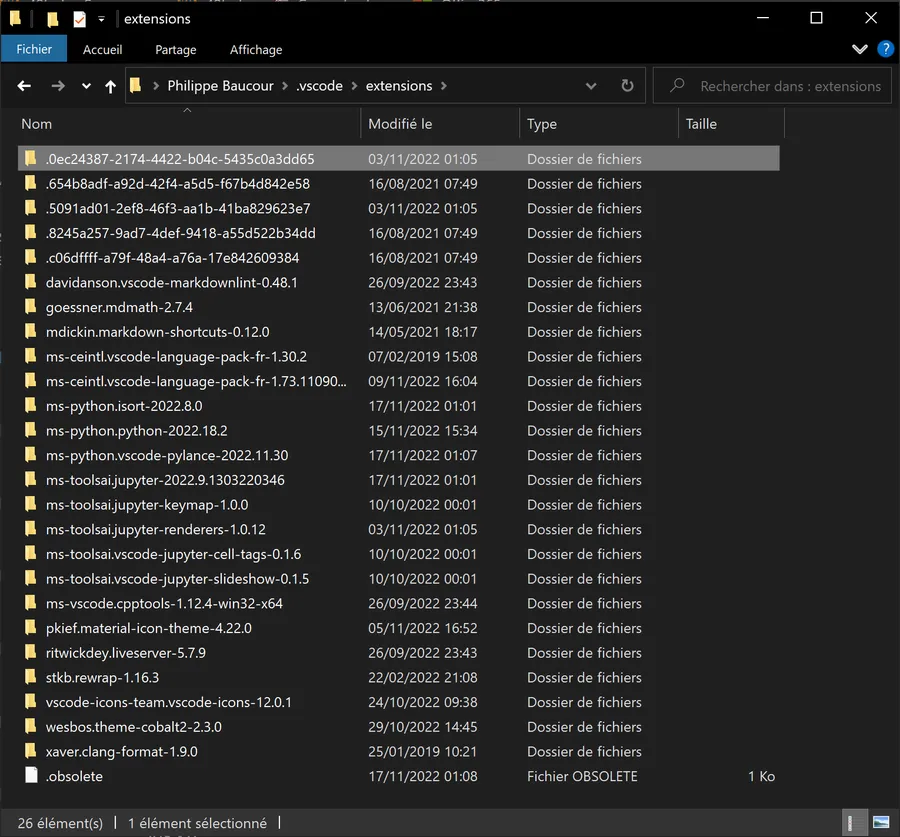Select wesbos.theme-cobalt2-2.3.0 folder

(134, 727)
